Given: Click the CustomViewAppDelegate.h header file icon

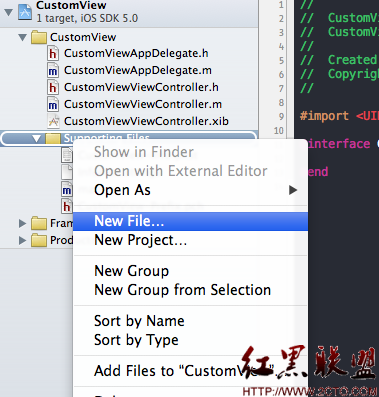Looking at the screenshot, I should 53,54.
